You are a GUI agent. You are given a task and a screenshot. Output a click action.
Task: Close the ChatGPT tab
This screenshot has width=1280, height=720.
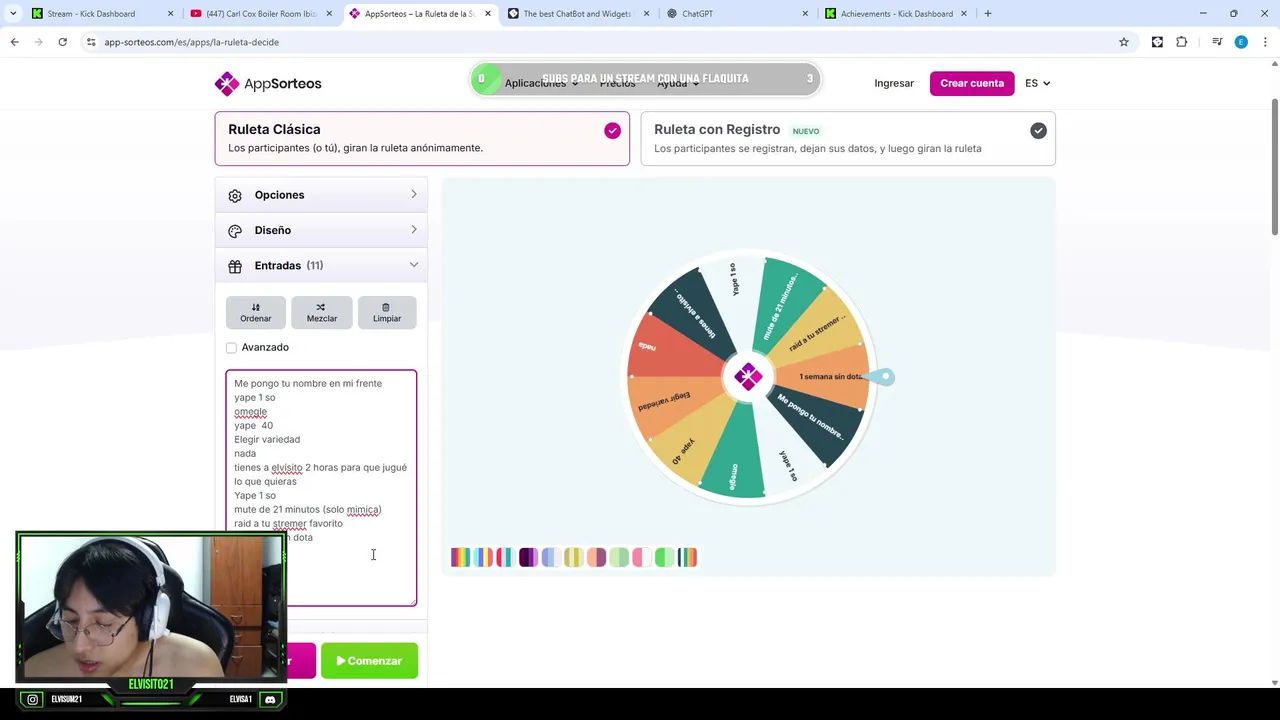coord(805,14)
